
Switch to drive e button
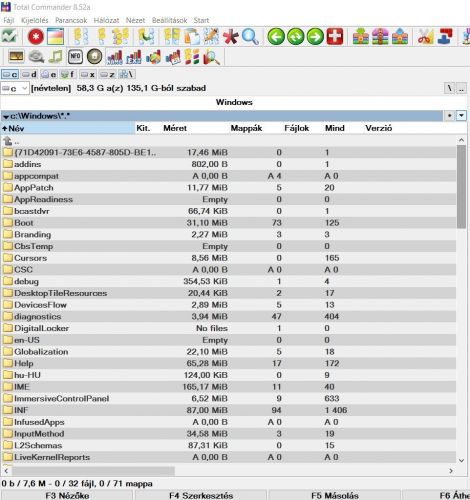pyautogui.click(x=49, y=74)
